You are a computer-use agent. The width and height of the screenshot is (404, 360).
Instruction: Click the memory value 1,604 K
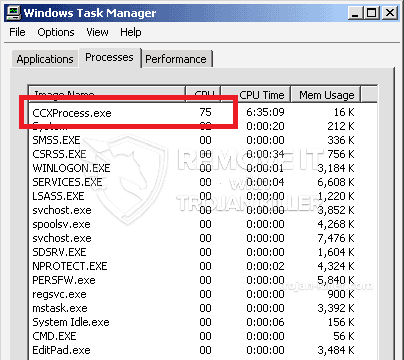tap(336, 252)
